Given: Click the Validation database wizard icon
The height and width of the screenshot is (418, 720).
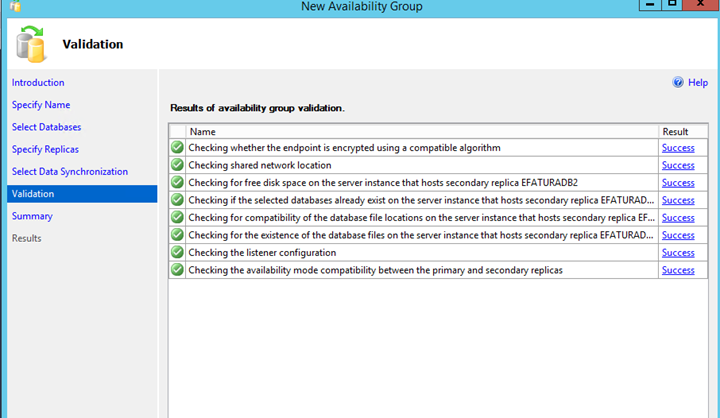Looking at the screenshot, I should (31, 44).
